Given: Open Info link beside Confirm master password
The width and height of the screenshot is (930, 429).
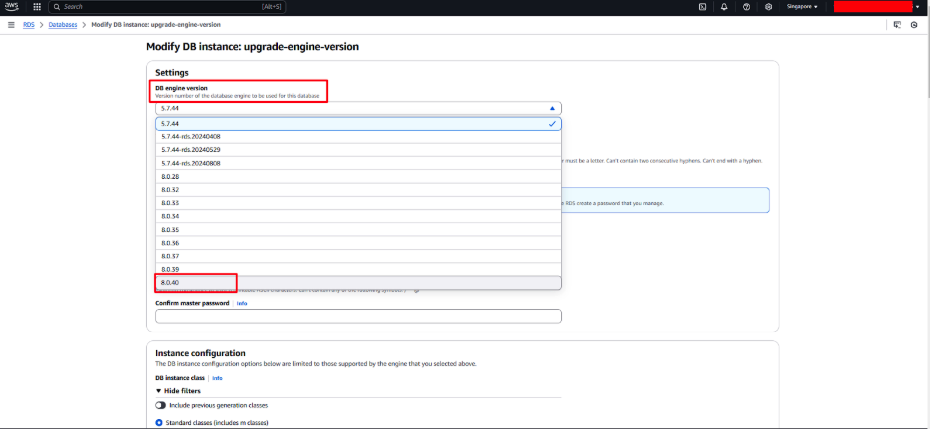Looking at the screenshot, I should click(x=242, y=303).
